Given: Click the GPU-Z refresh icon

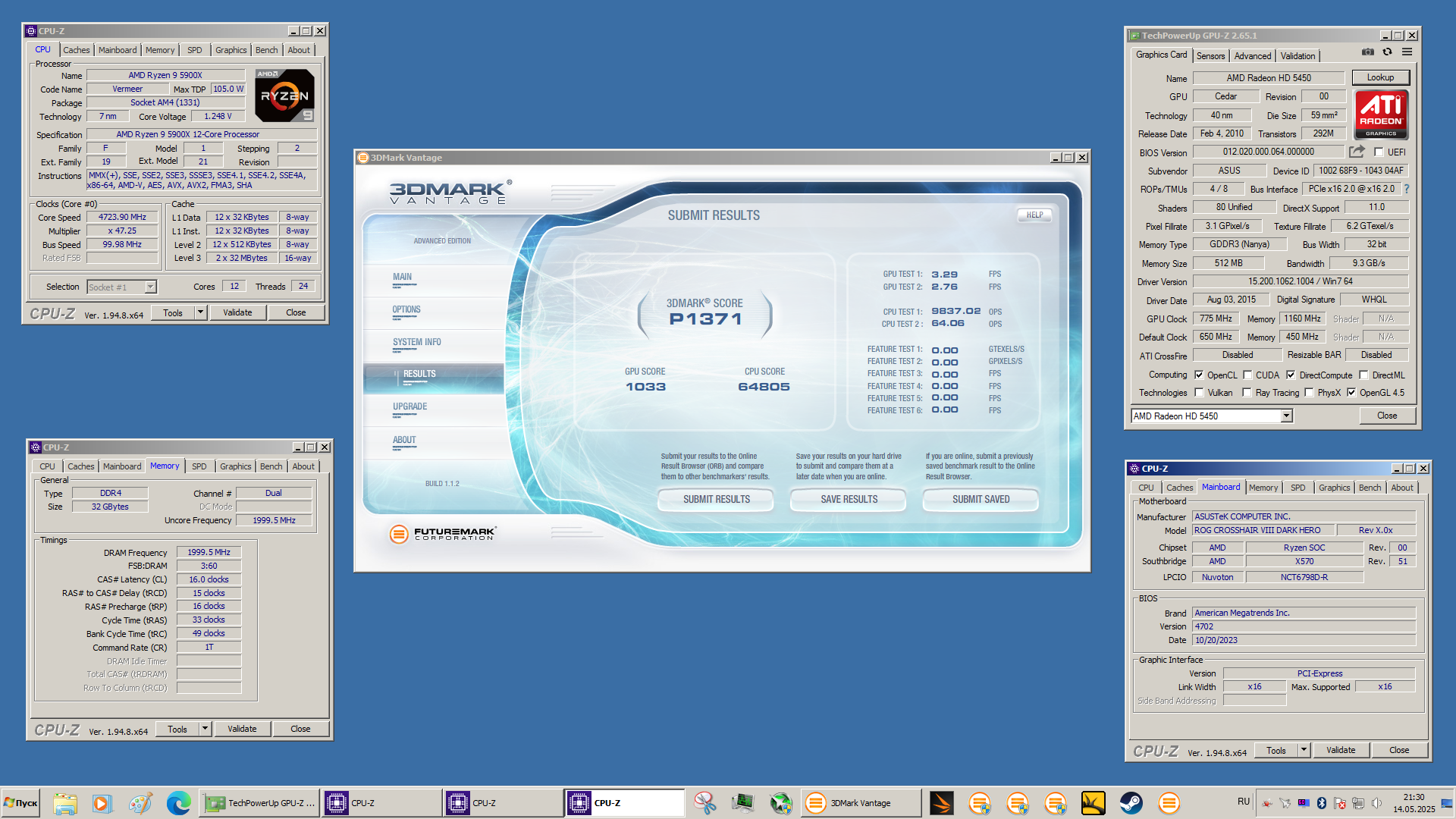Looking at the screenshot, I should (x=1387, y=52).
